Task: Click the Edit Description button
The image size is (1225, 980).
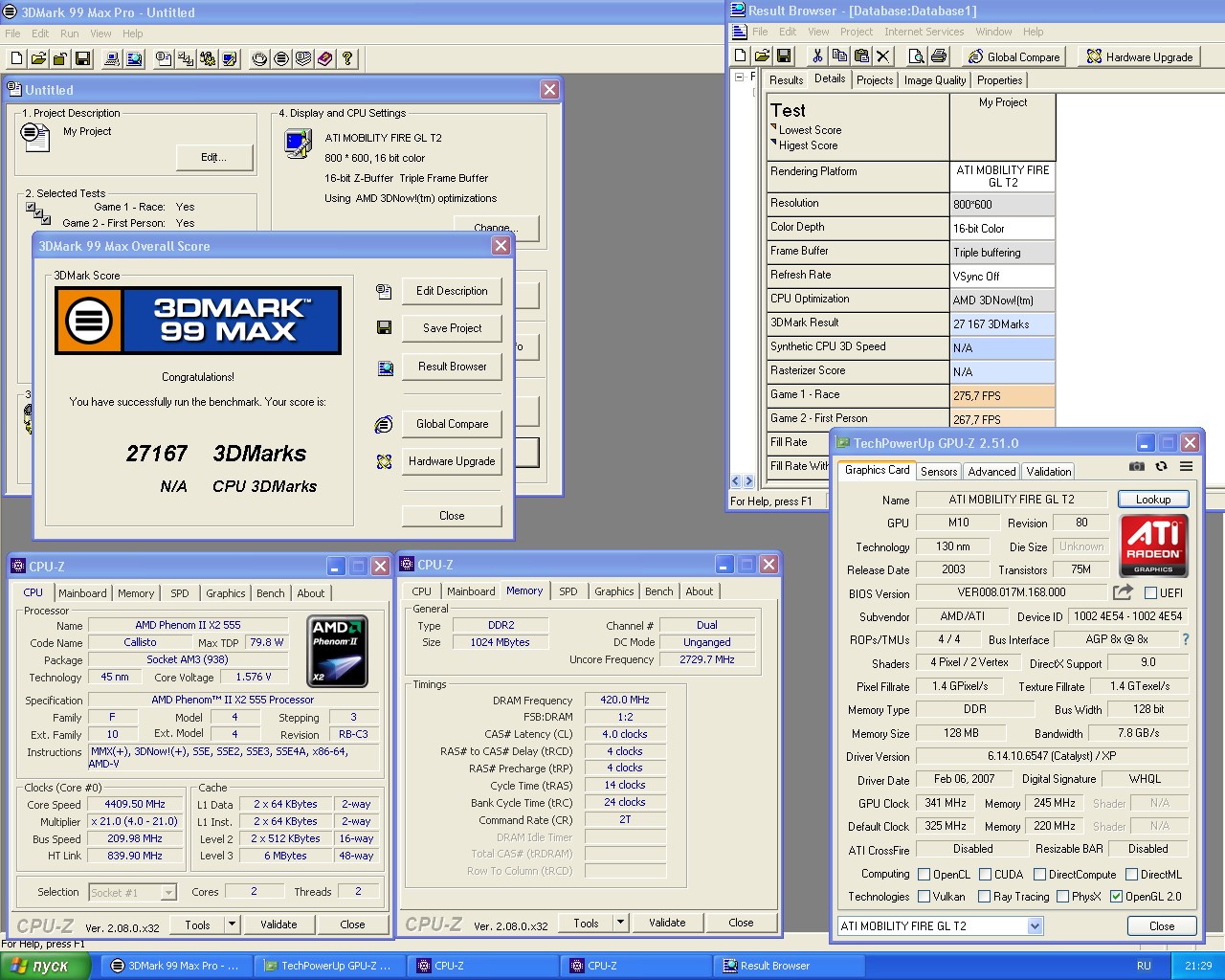Action: (452, 291)
